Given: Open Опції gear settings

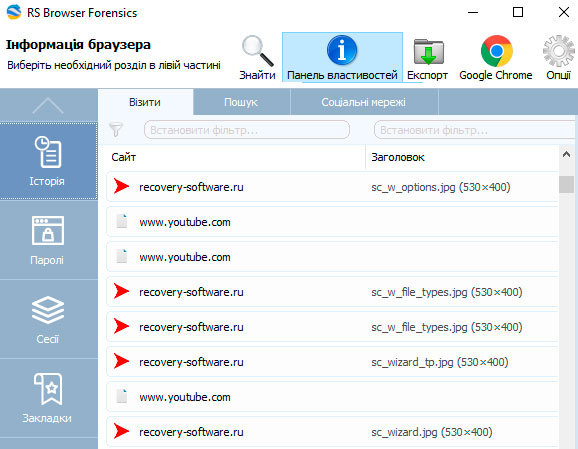Looking at the screenshot, I should (x=558, y=58).
